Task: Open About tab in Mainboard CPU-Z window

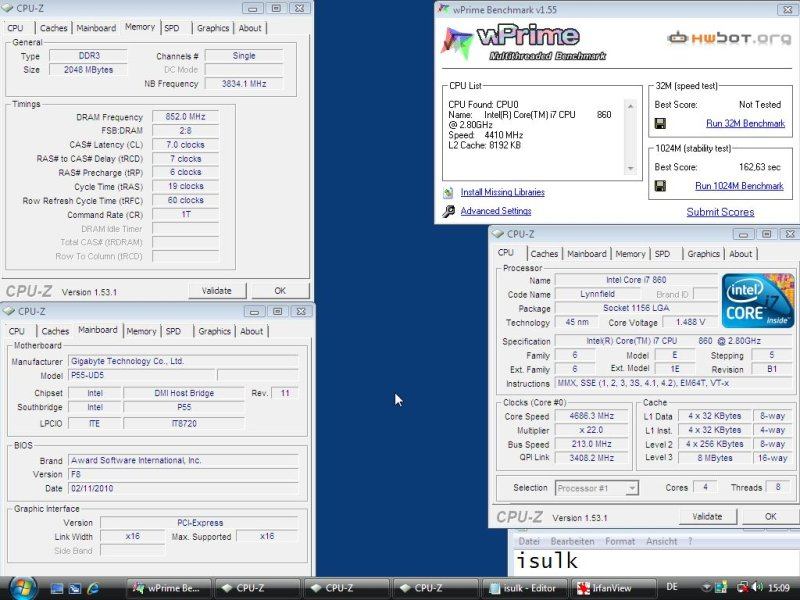Action: pyautogui.click(x=252, y=331)
